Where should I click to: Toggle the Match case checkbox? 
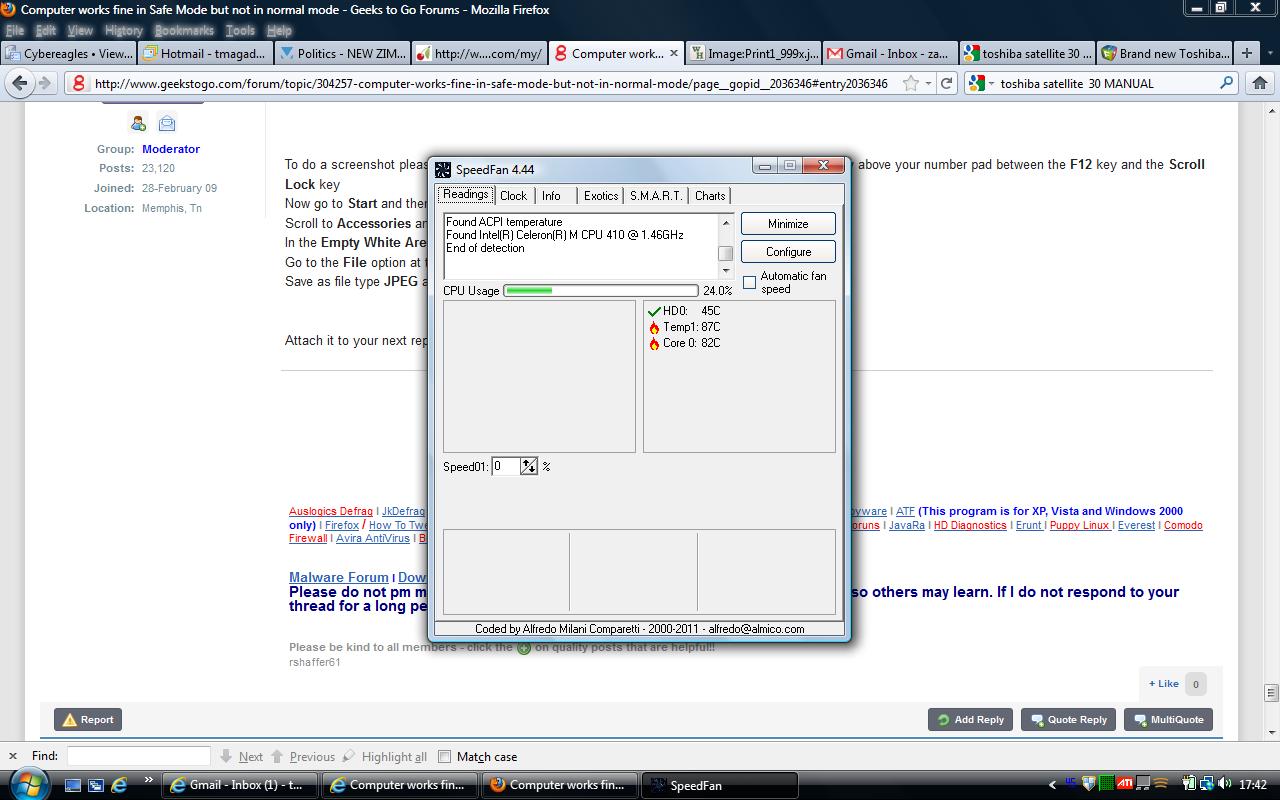445,756
